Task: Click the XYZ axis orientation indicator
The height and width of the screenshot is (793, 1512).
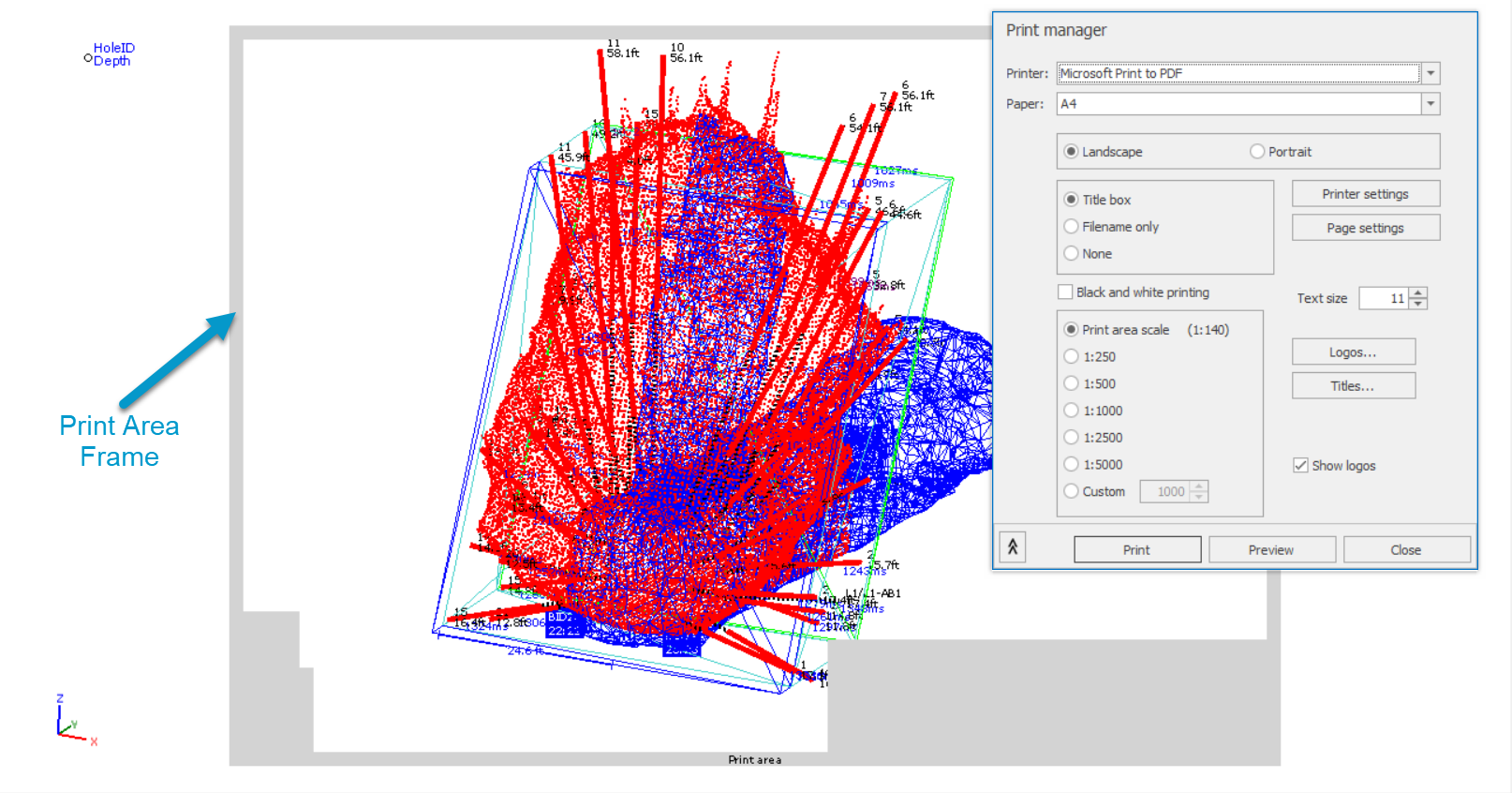Action: 76,720
